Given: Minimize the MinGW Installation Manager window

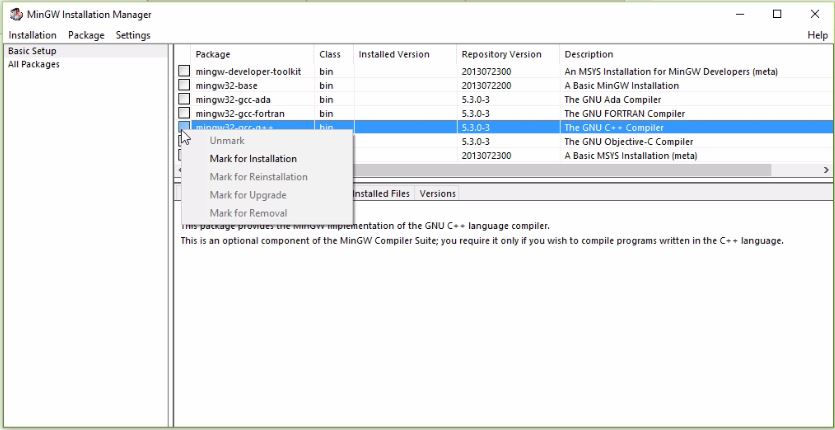Looking at the screenshot, I should pos(740,14).
